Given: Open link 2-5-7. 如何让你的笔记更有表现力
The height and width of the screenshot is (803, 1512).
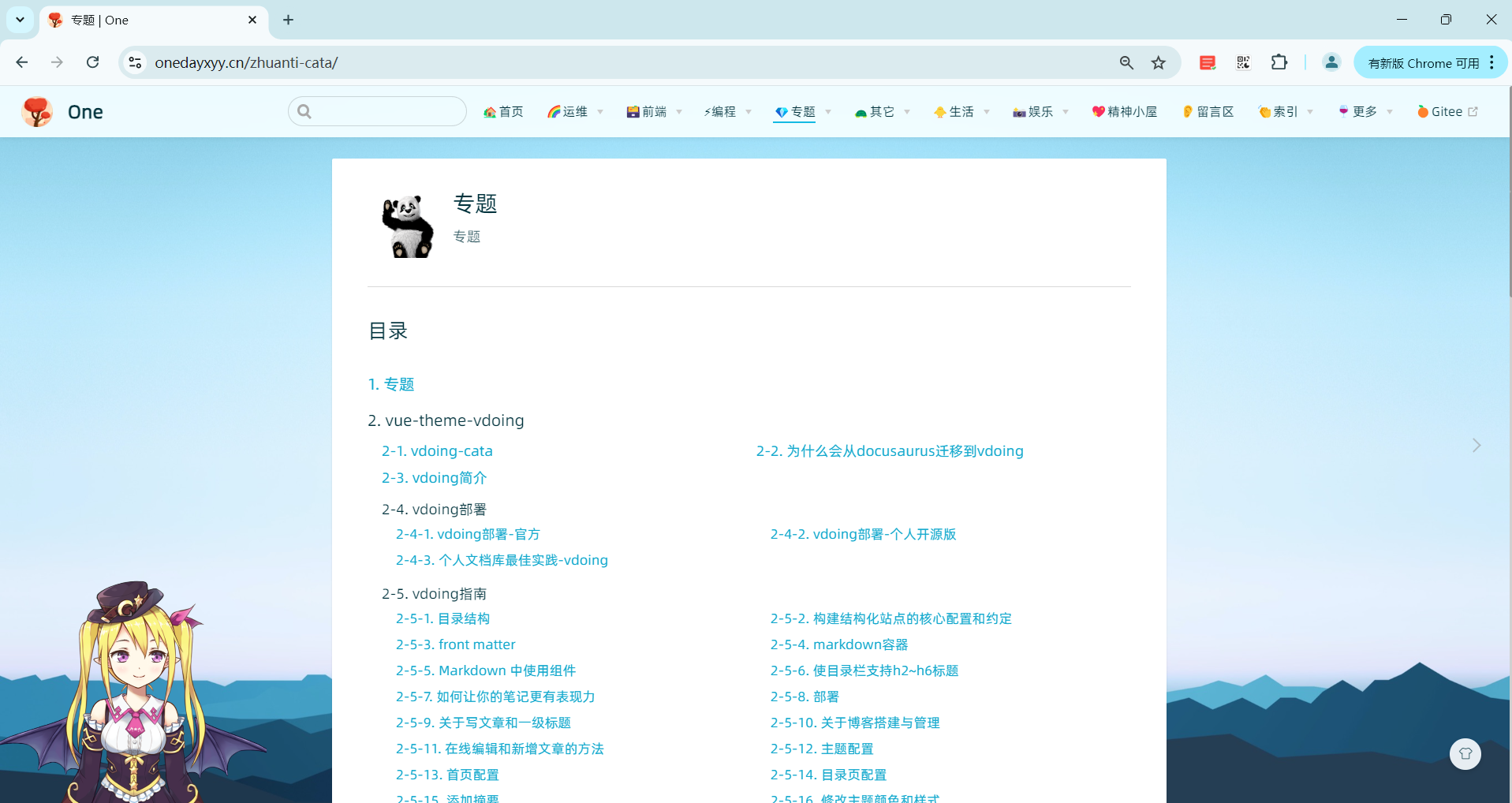Looking at the screenshot, I should click(495, 697).
